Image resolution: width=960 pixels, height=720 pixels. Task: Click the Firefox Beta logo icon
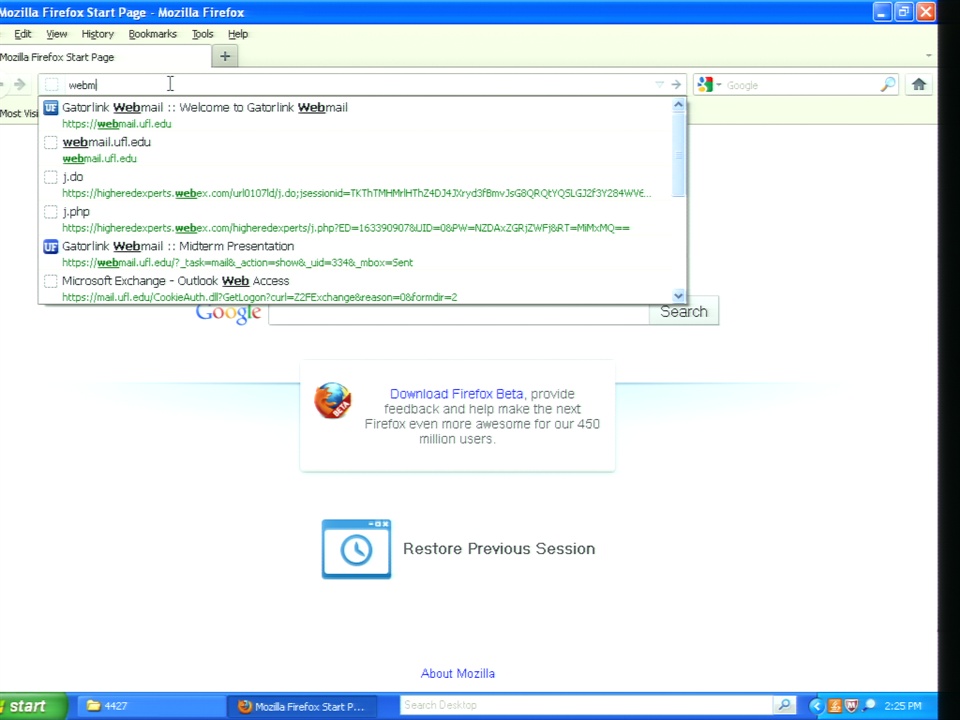332,401
